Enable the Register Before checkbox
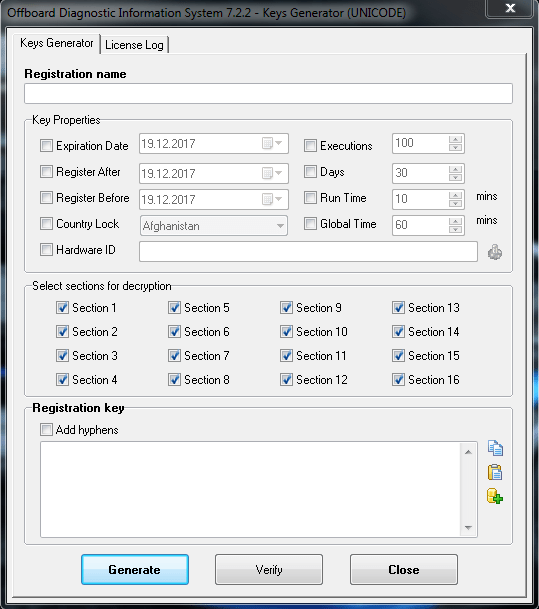The height and width of the screenshot is (609, 539). (46, 198)
